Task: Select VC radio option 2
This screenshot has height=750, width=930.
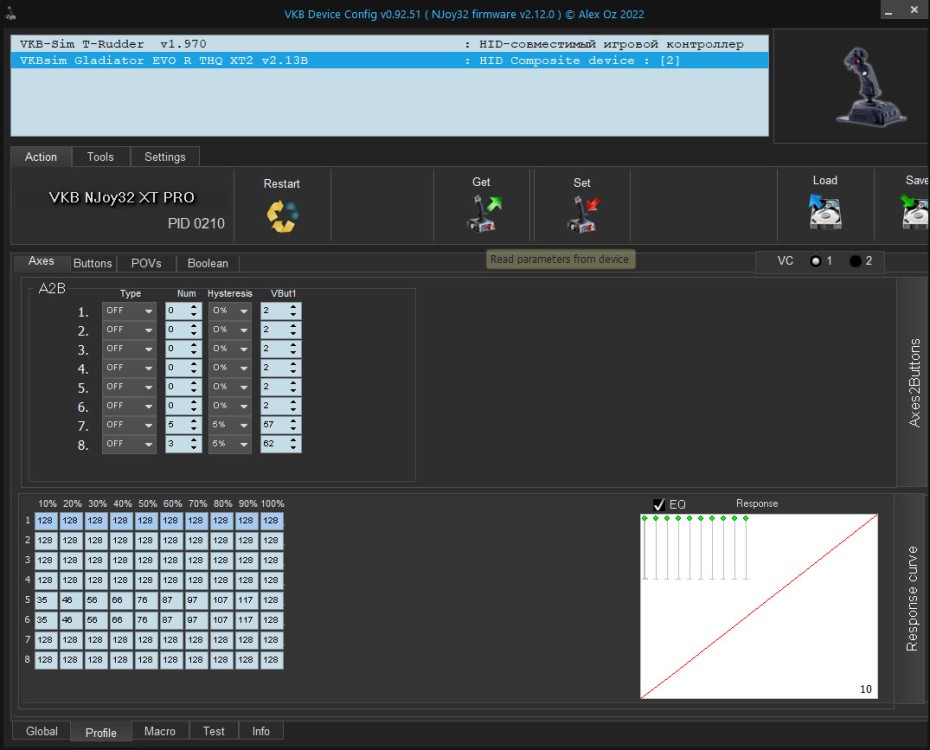Action: [855, 261]
